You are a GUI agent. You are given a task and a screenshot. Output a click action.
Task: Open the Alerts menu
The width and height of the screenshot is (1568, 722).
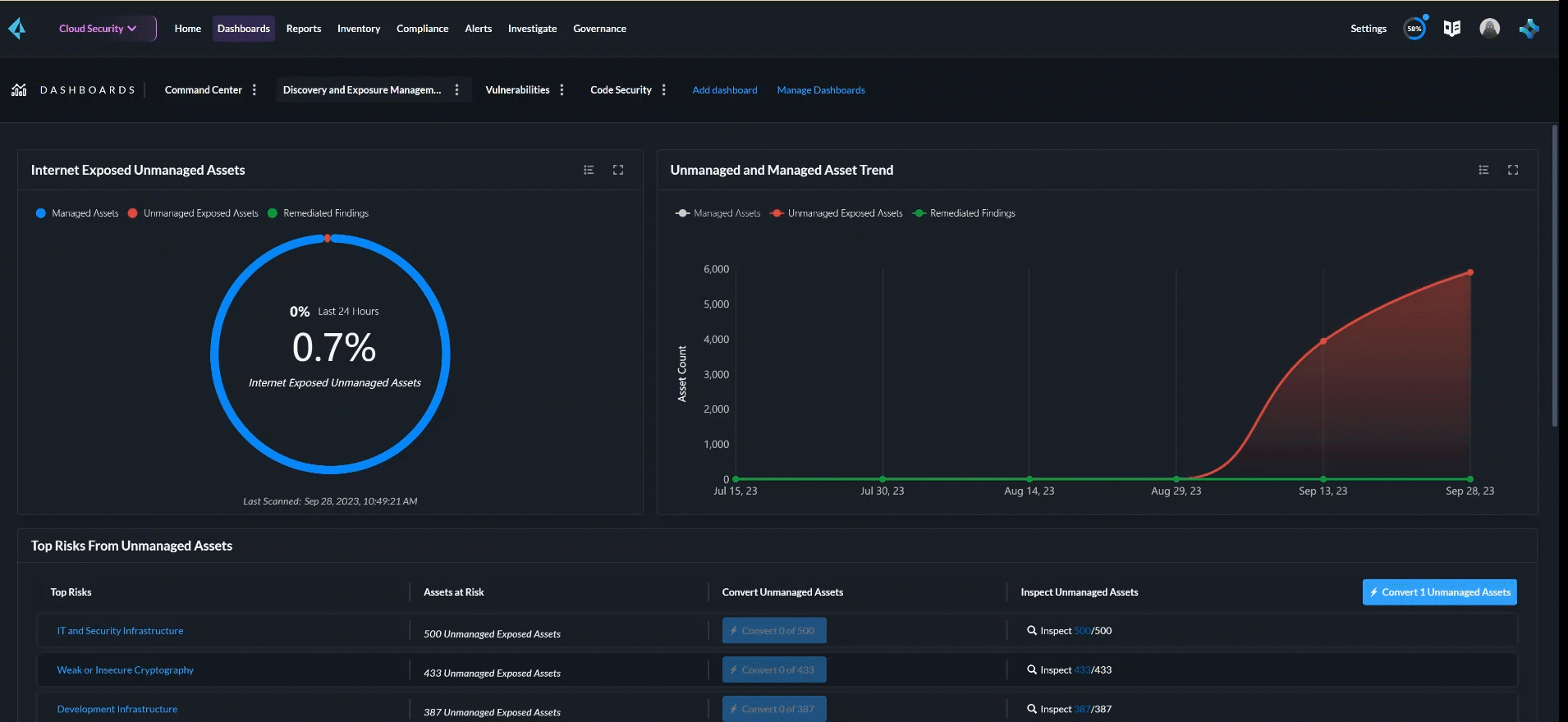click(479, 29)
